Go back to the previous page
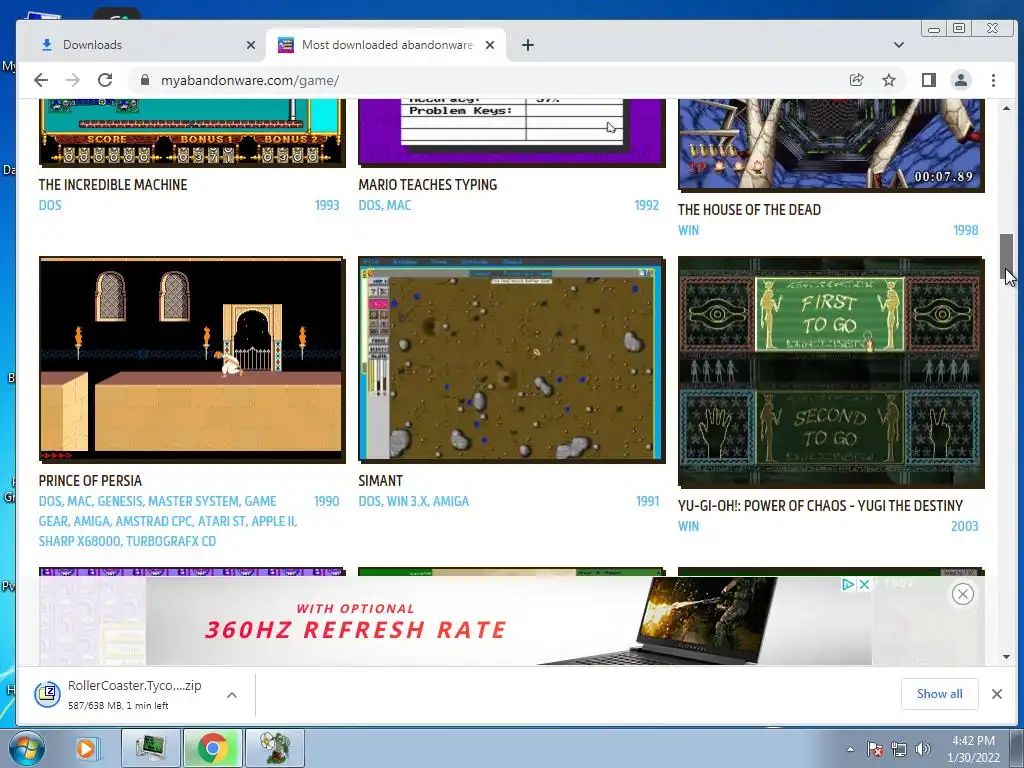The image size is (1024, 768). click(41, 80)
